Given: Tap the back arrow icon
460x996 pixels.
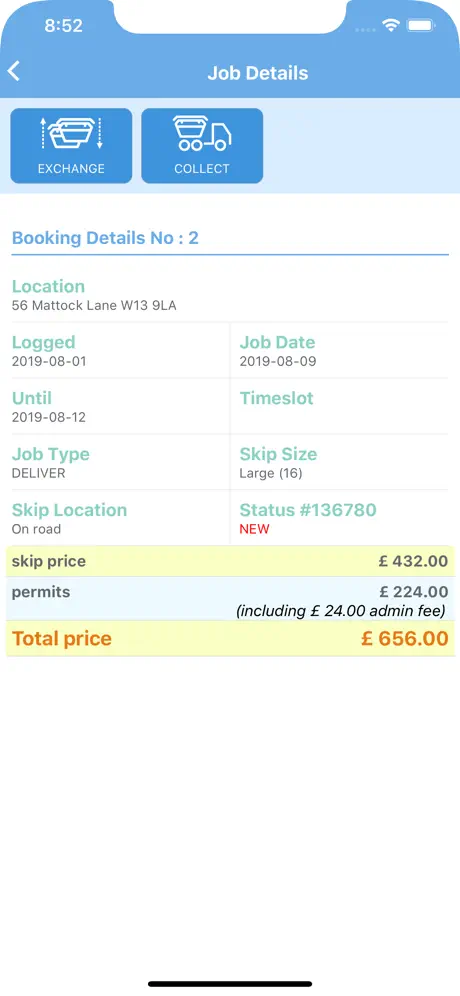Looking at the screenshot, I should pyautogui.click(x=14, y=71).
